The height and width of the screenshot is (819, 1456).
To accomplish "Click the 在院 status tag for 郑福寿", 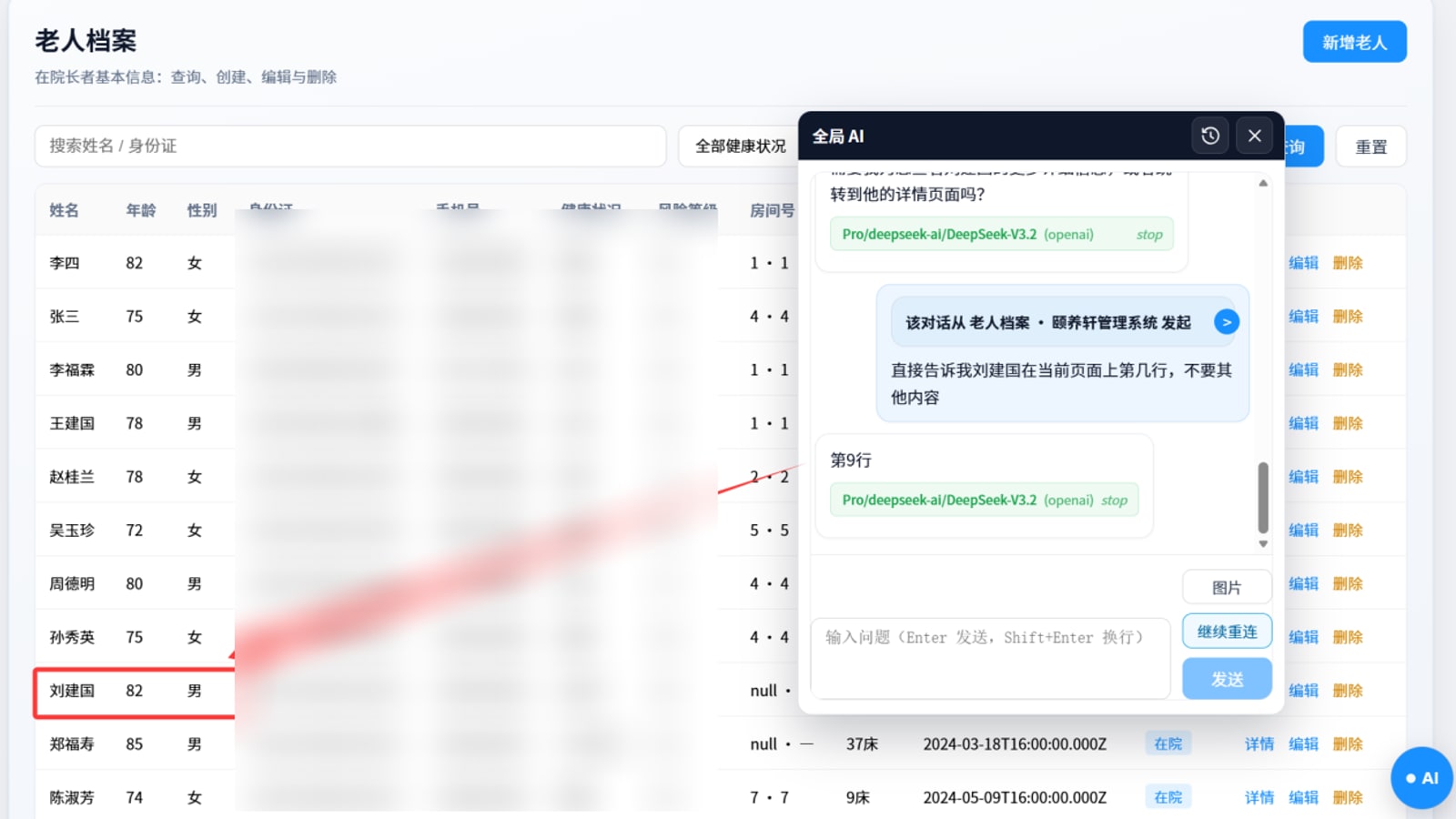I will click(1168, 744).
